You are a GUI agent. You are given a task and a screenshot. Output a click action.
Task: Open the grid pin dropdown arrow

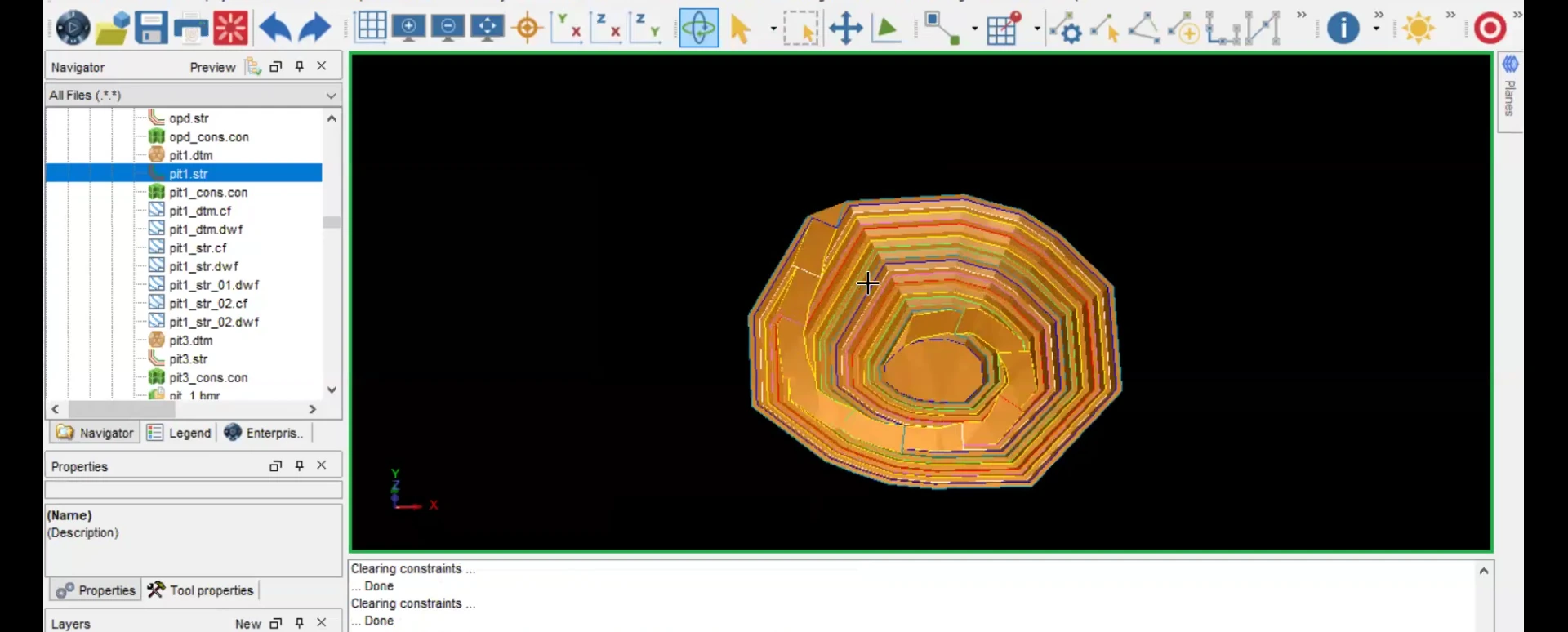pyautogui.click(x=1037, y=29)
